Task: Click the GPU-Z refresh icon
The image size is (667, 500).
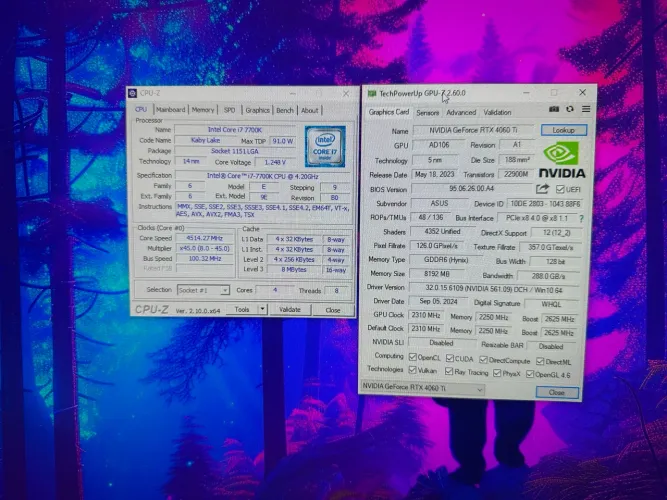Action: point(570,109)
